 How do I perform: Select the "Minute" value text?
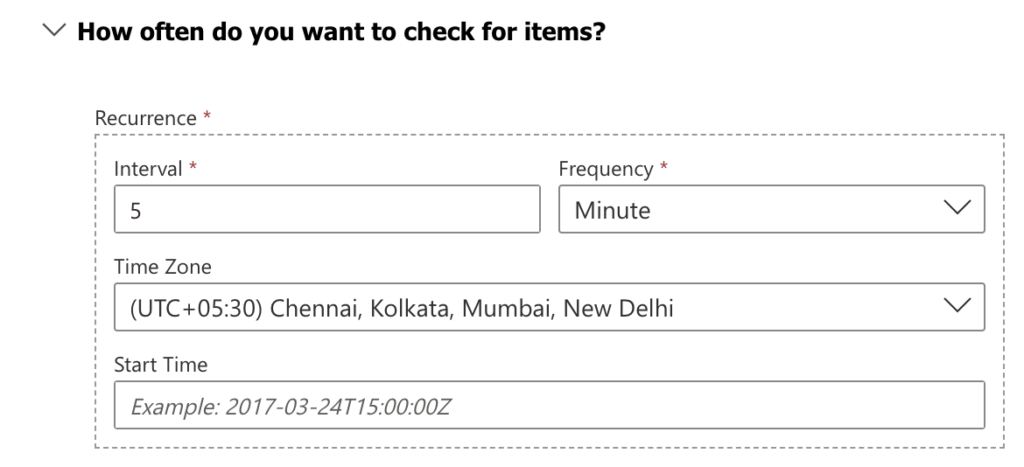click(x=613, y=210)
